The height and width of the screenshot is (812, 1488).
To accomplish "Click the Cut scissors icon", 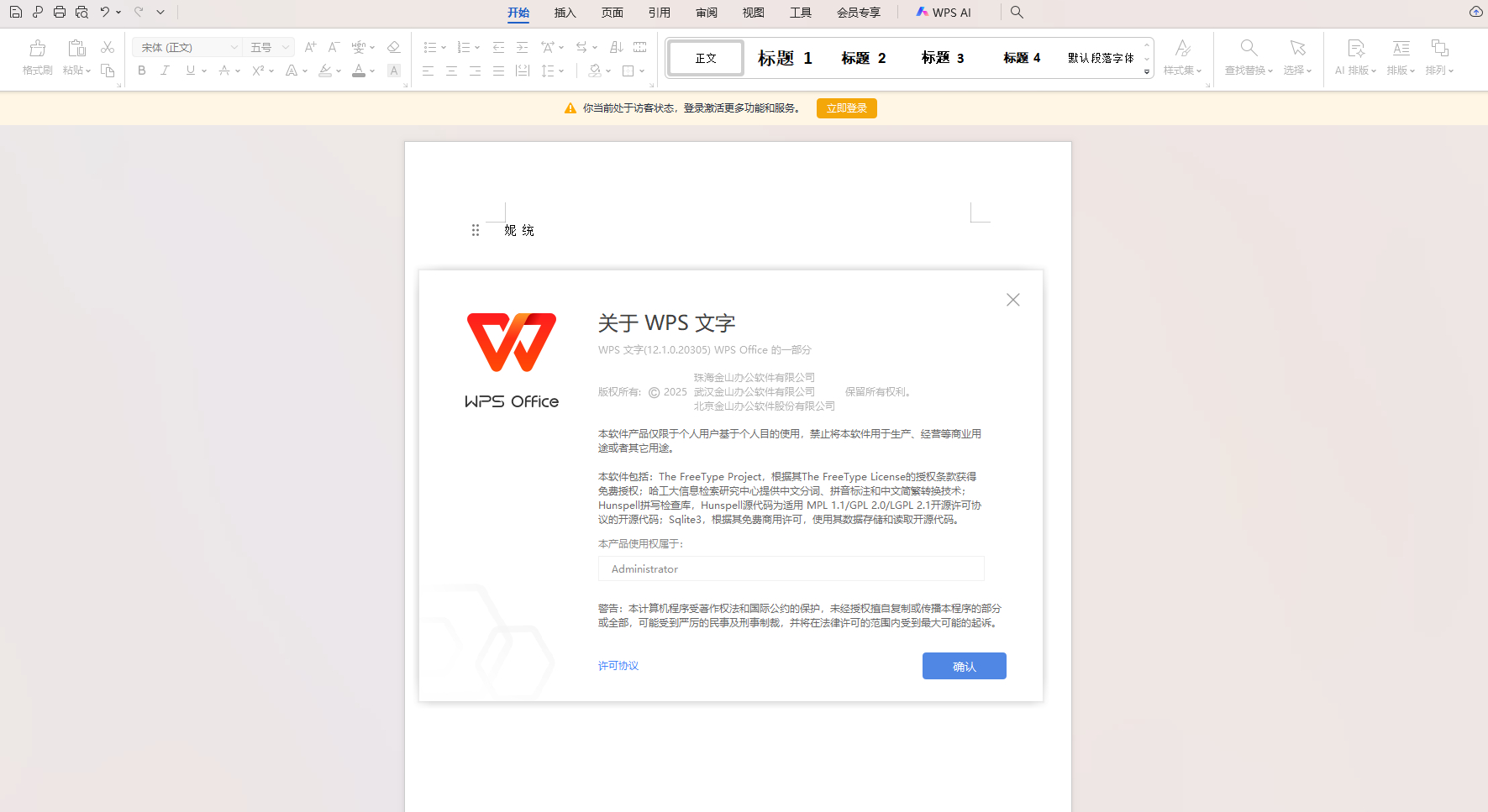I will tap(108, 47).
